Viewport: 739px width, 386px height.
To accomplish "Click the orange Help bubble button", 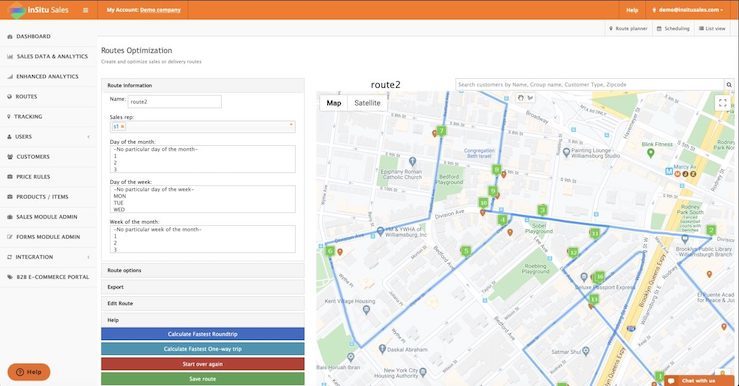I will pos(29,372).
